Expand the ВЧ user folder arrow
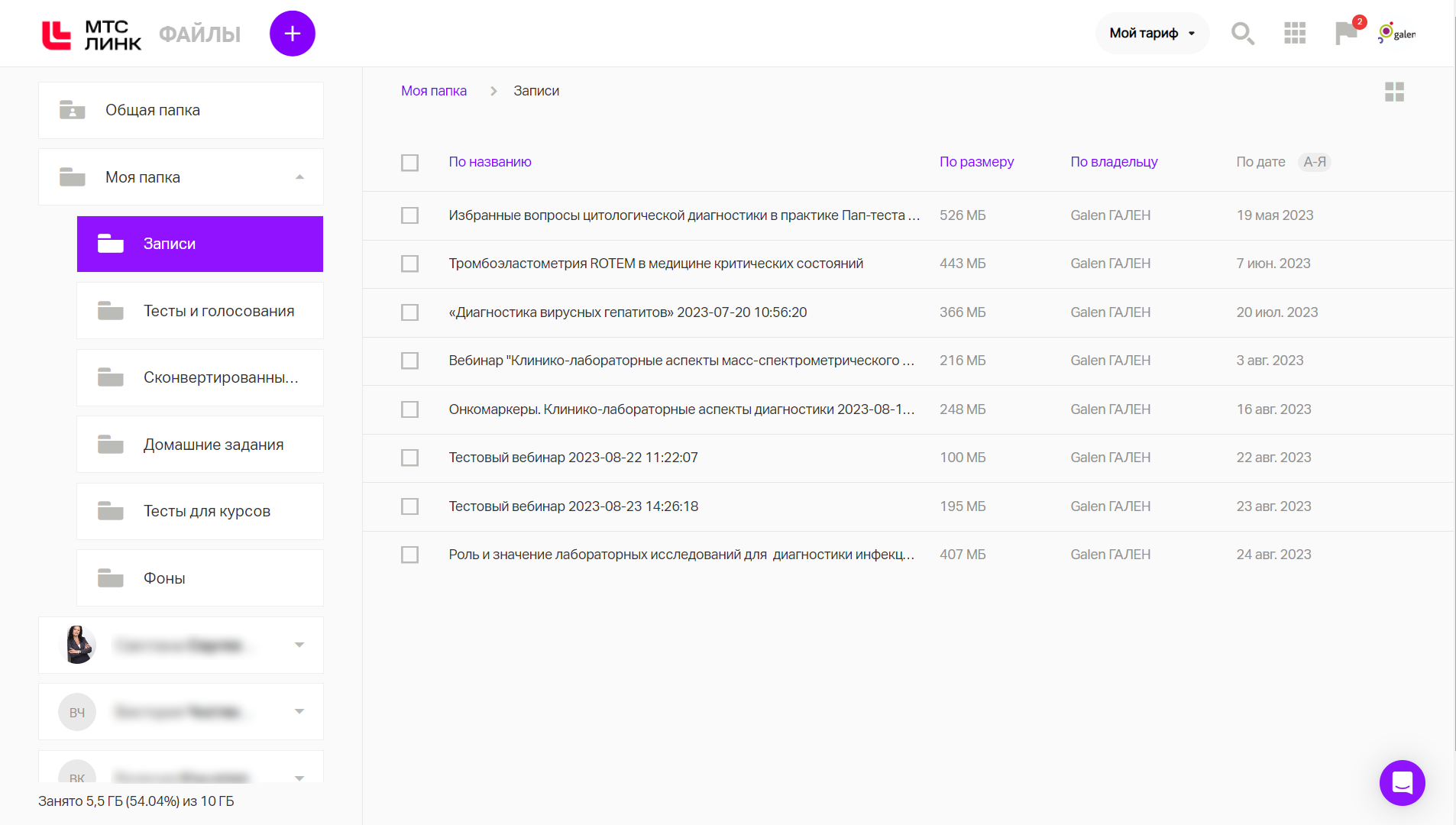This screenshot has height=825, width=1456. pyautogui.click(x=299, y=711)
